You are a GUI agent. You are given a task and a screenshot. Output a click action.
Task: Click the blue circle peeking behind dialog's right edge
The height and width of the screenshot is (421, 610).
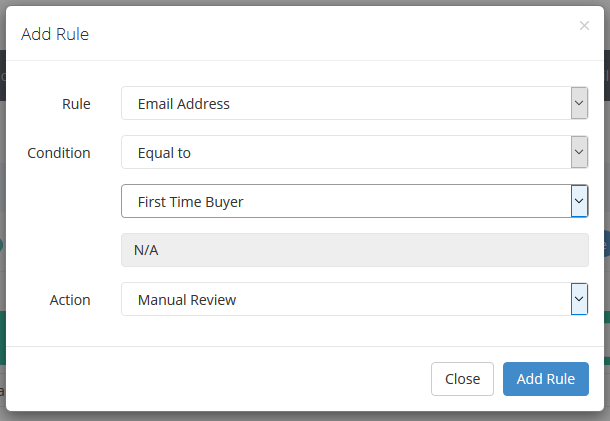click(x=606, y=244)
